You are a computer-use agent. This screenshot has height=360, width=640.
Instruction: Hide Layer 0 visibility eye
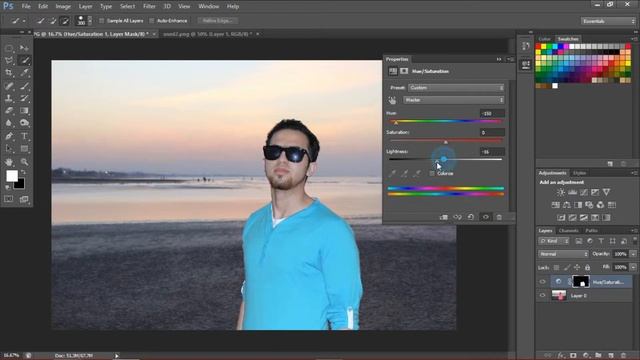tap(543, 296)
